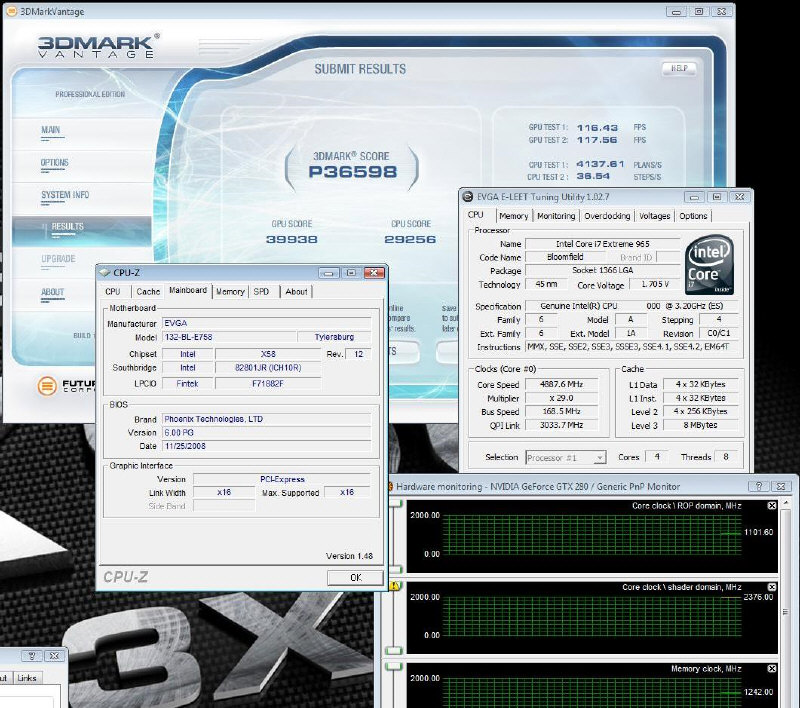The image size is (800, 708).
Task: Switch to SPD tab in CPU-Z
Action: pyautogui.click(x=261, y=292)
